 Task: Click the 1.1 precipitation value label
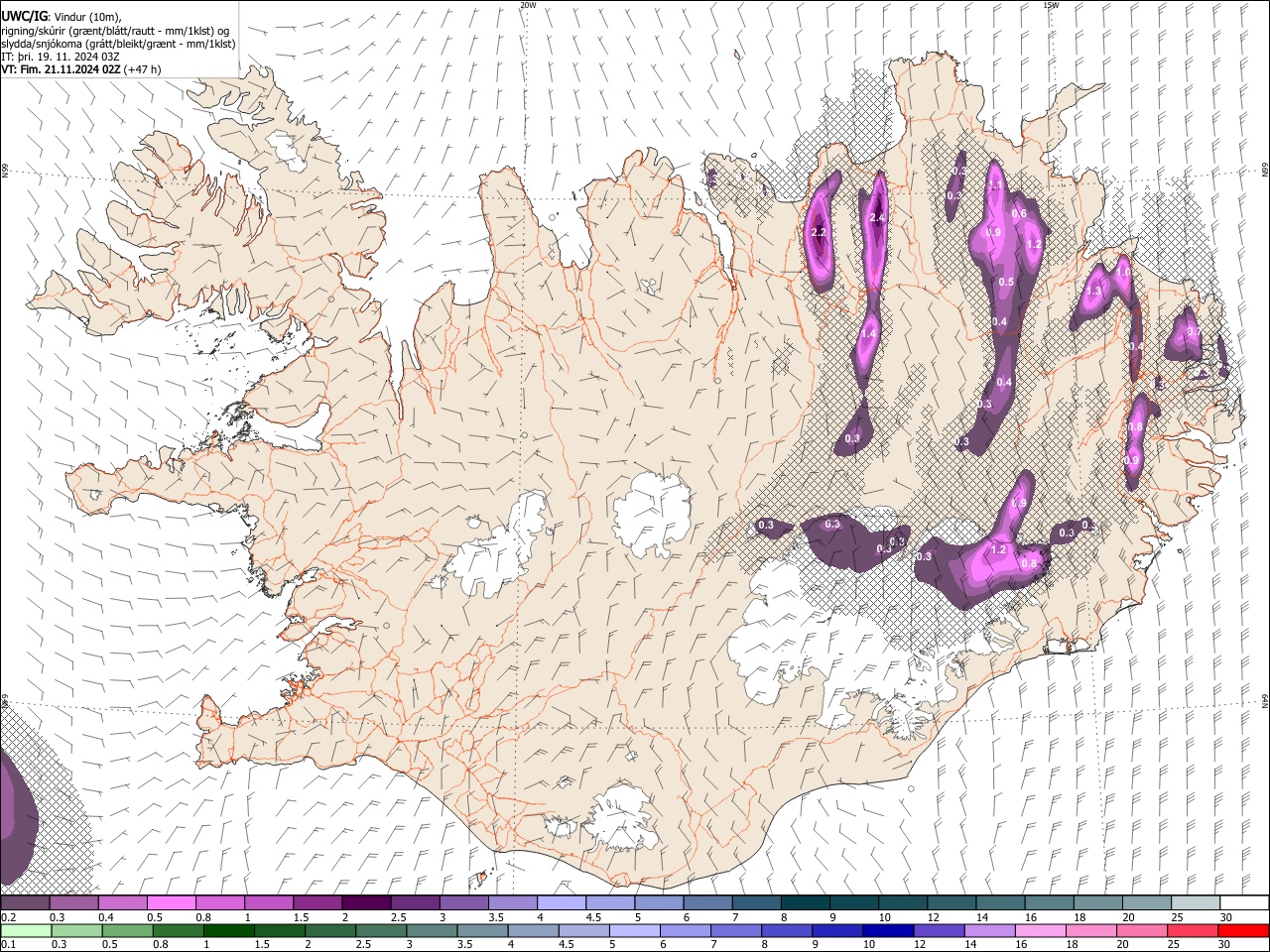click(x=994, y=186)
